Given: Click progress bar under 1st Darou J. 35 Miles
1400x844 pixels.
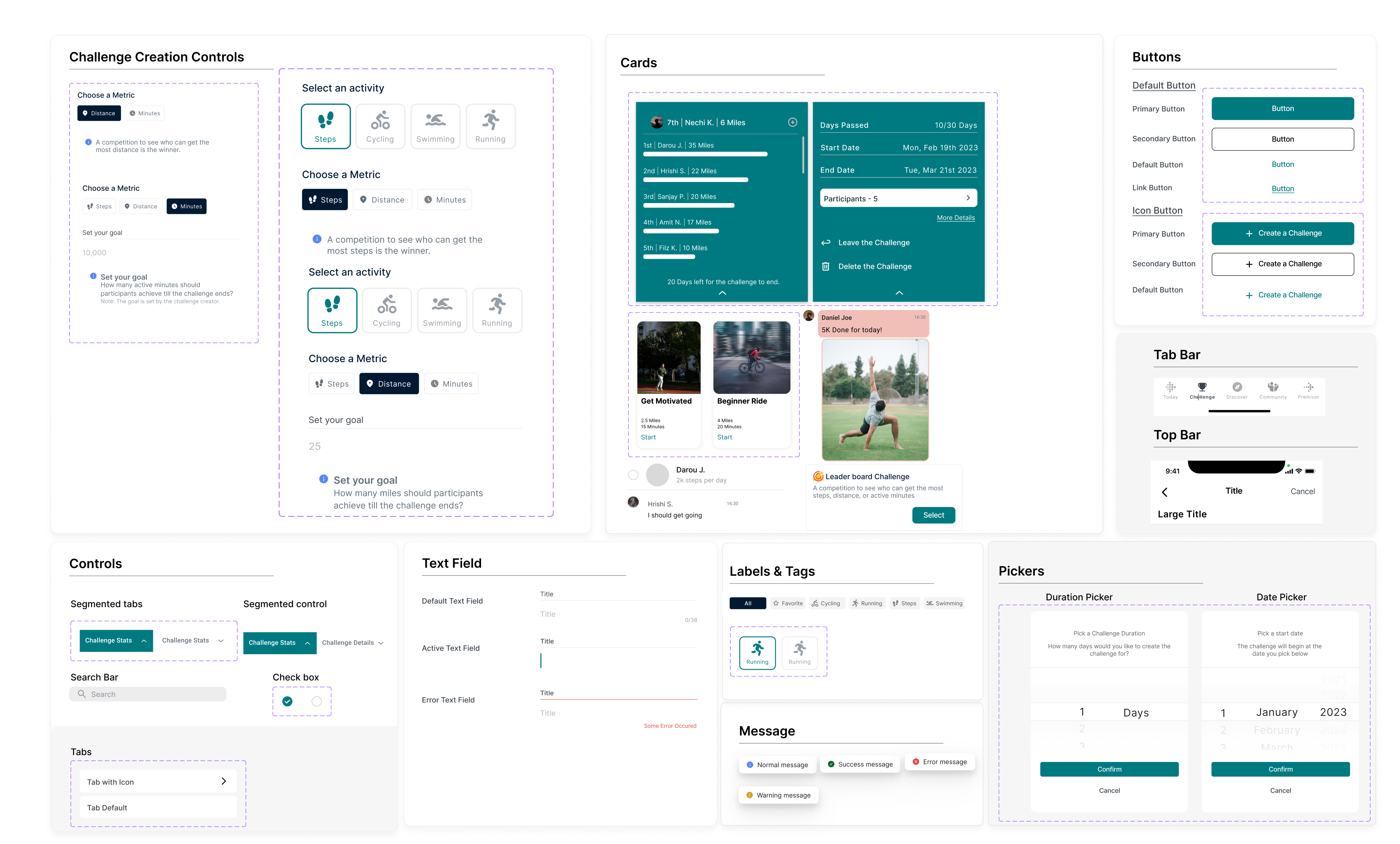Looking at the screenshot, I should 705,154.
